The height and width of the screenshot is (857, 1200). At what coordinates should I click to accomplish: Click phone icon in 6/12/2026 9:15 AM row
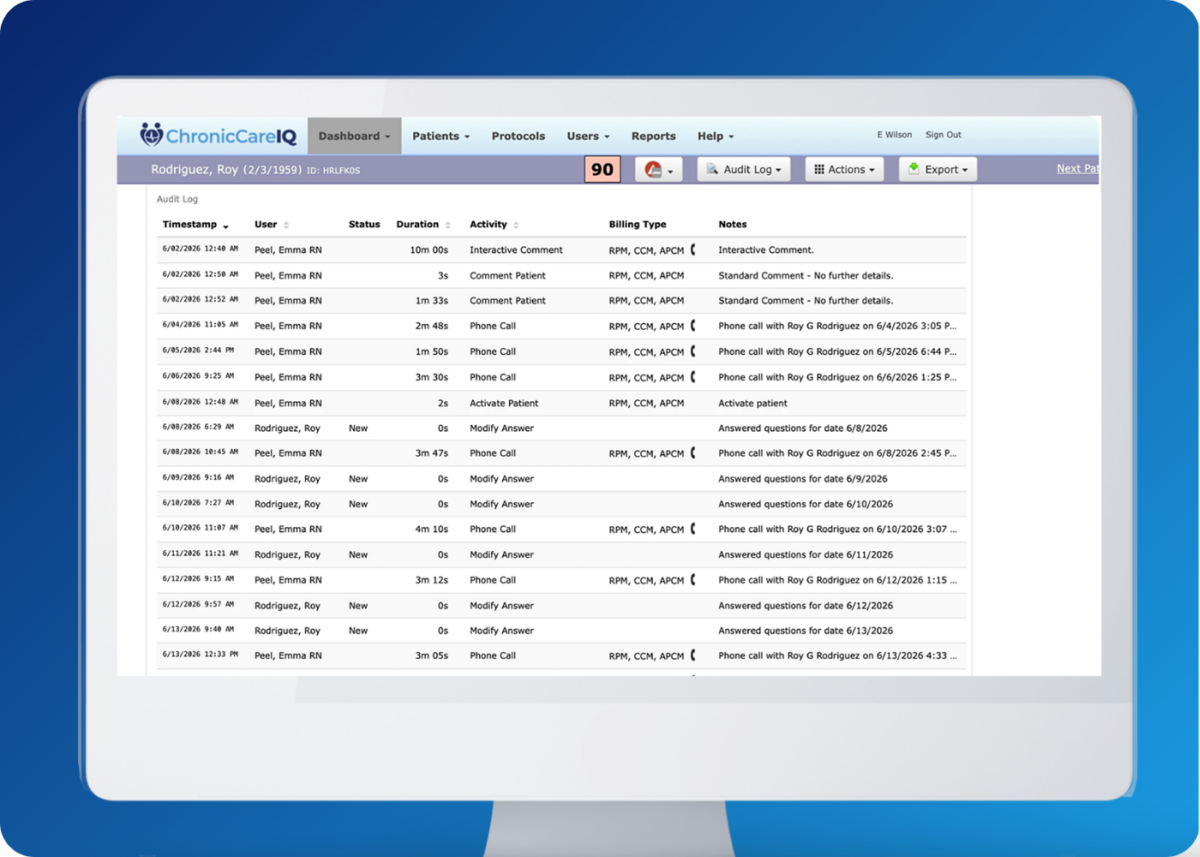point(693,579)
